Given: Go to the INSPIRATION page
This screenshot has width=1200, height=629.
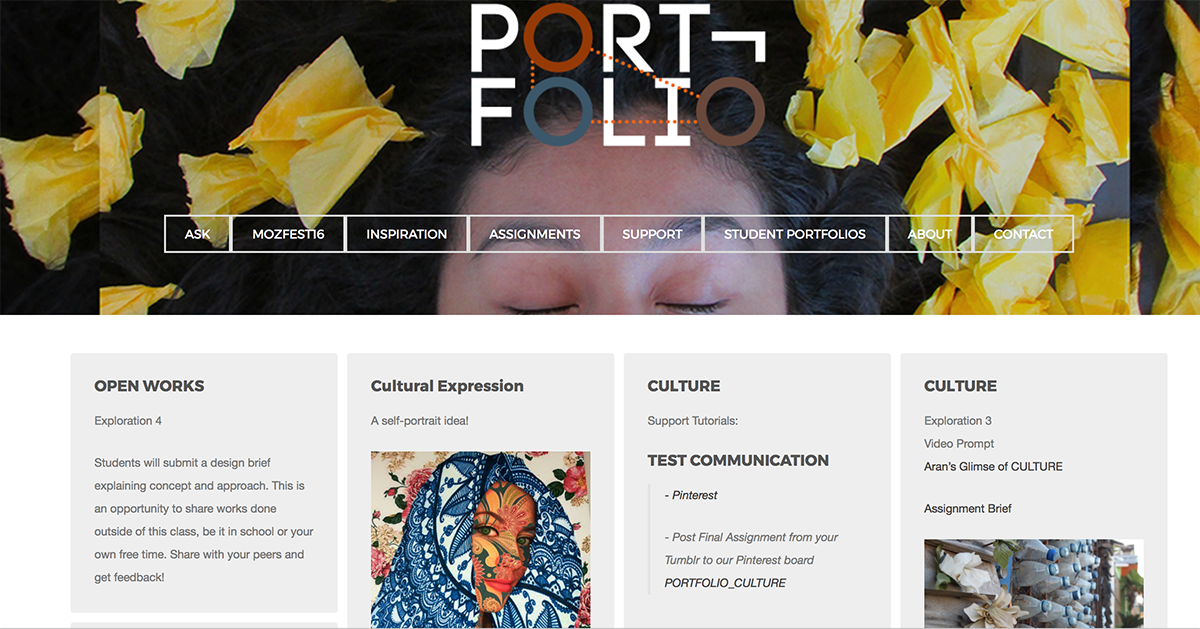Looking at the screenshot, I should [x=407, y=234].
